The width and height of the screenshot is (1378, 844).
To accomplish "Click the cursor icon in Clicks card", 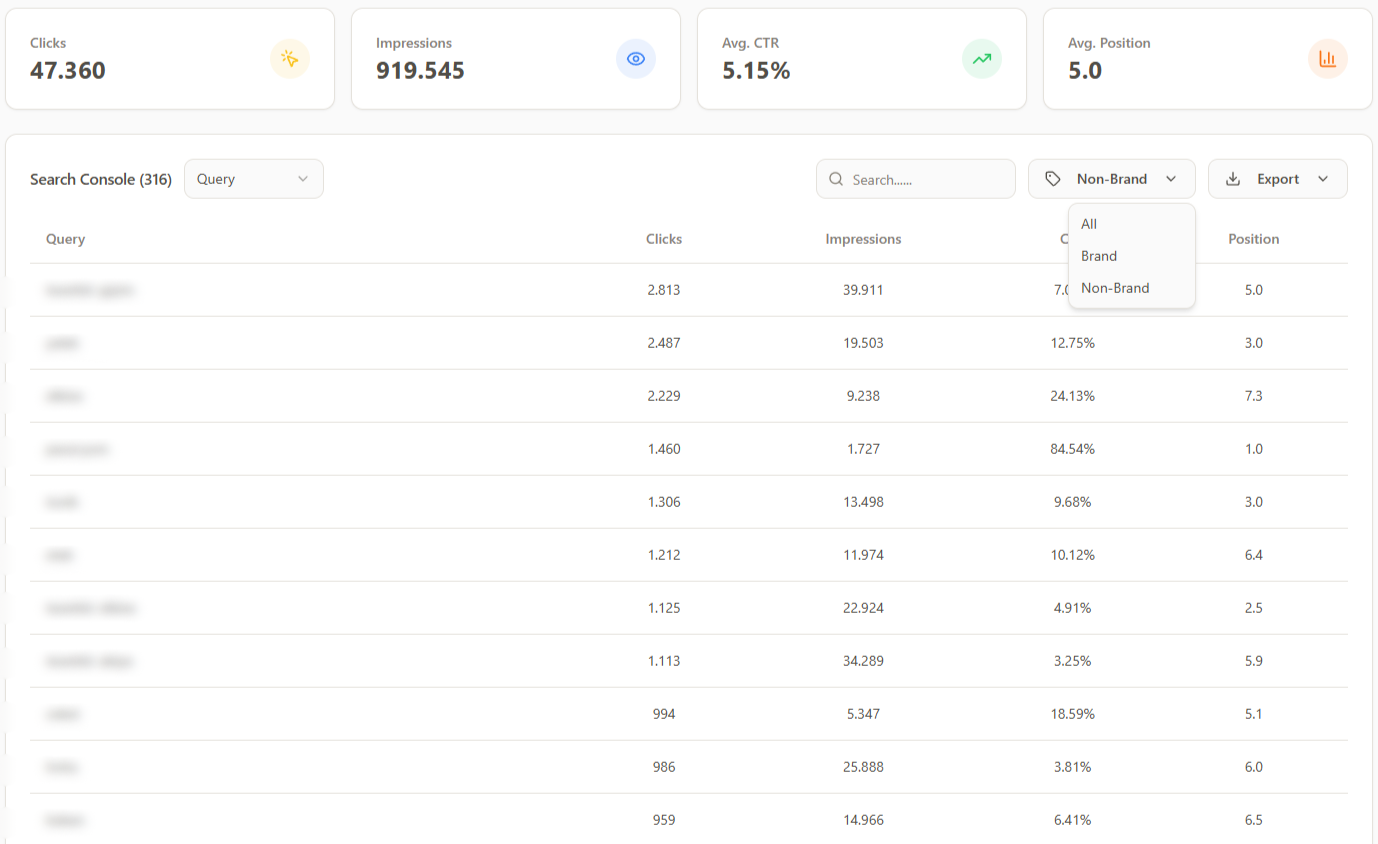I will [x=290, y=59].
